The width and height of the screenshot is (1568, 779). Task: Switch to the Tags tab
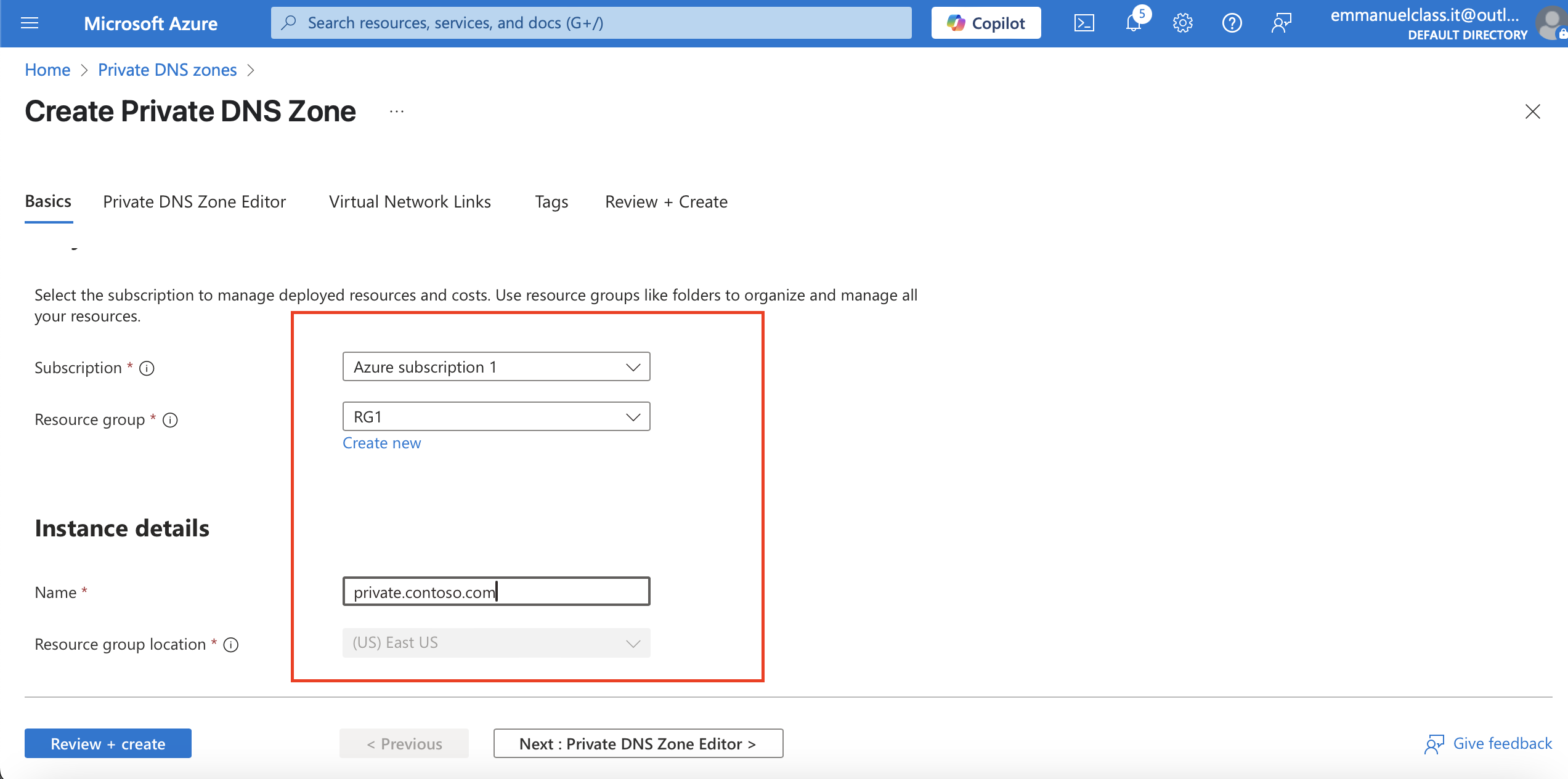tap(551, 201)
